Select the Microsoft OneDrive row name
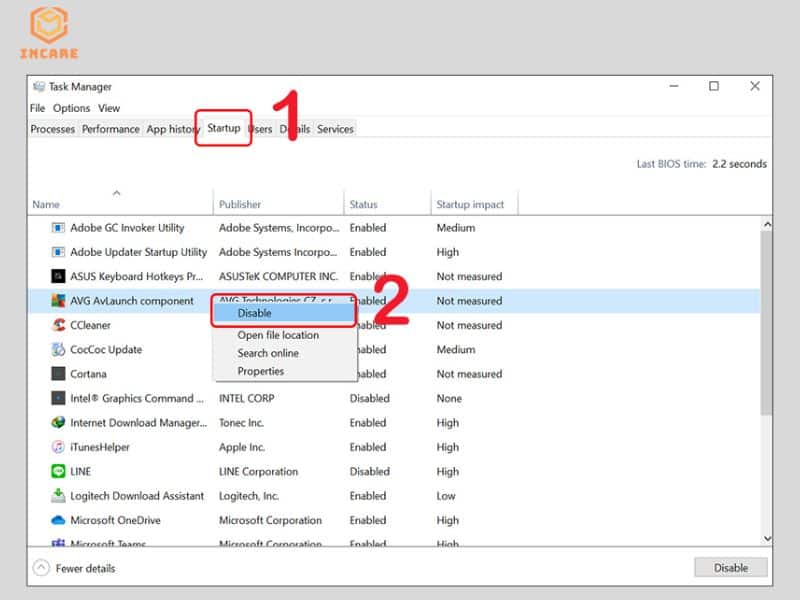 [115, 520]
